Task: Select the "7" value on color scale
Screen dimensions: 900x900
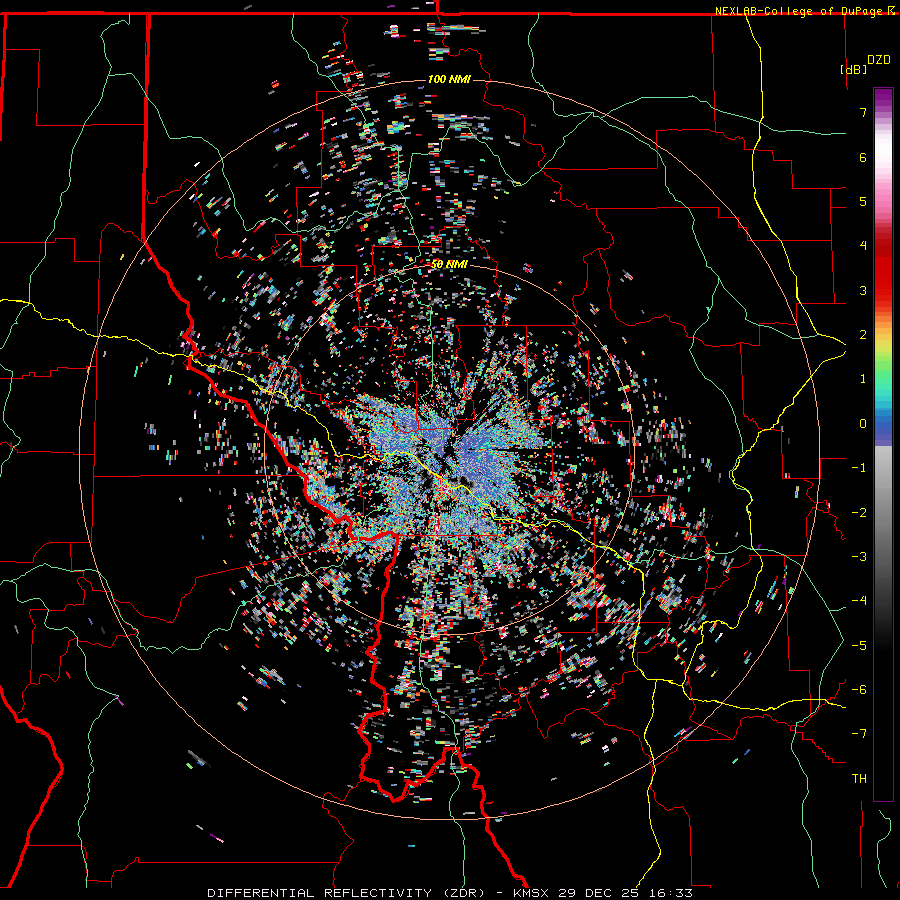Action: pyautogui.click(x=863, y=112)
